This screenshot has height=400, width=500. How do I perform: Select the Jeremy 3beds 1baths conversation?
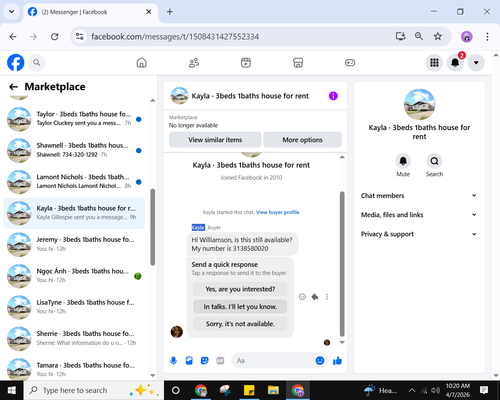(74, 244)
